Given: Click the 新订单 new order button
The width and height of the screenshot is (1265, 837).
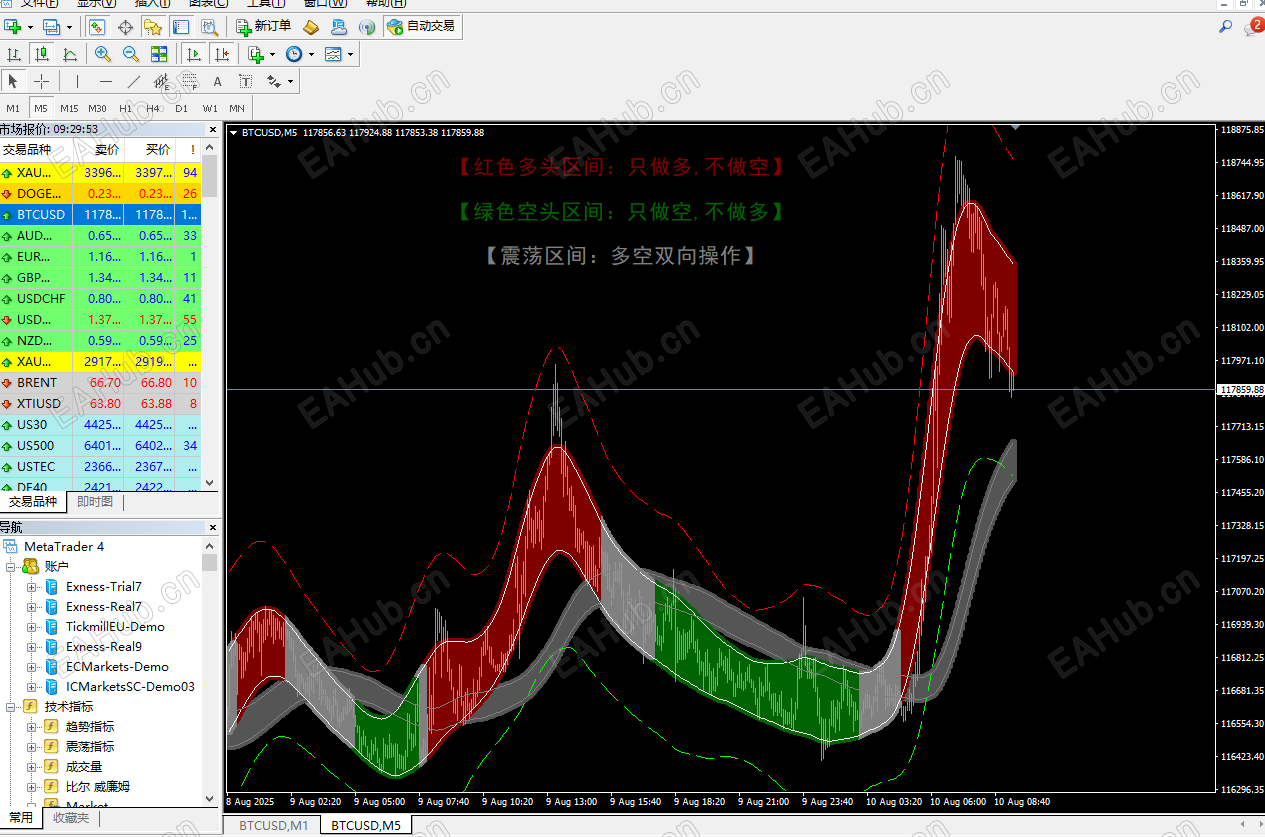Looking at the screenshot, I should (264, 26).
